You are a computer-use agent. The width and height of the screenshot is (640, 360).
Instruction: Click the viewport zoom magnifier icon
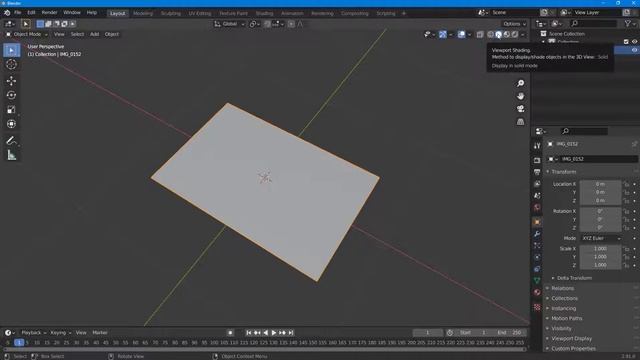coord(520,83)
